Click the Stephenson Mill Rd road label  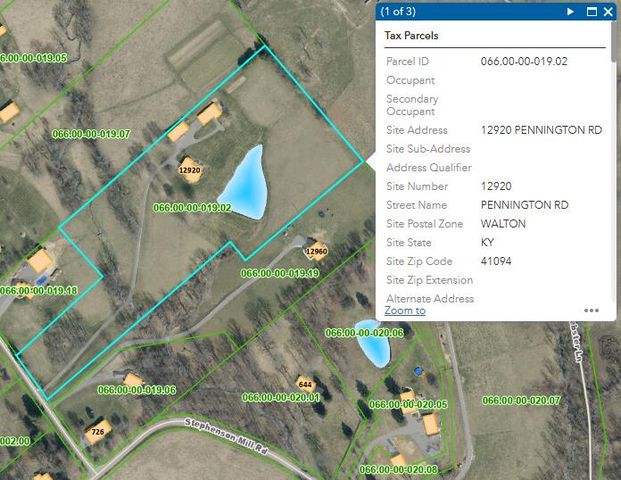[x=227, y=436]
